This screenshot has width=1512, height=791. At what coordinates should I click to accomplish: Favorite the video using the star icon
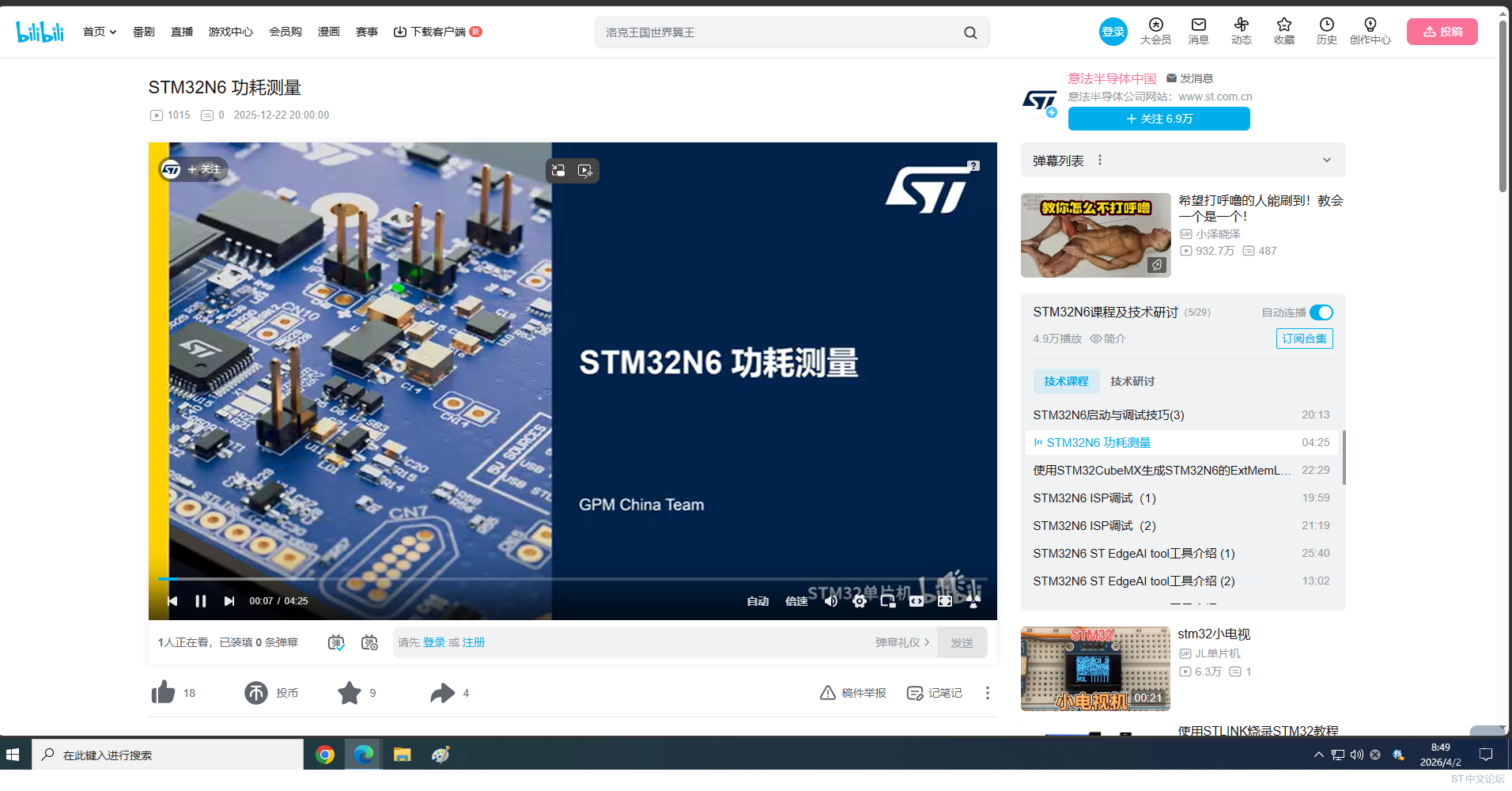[350, 692]
